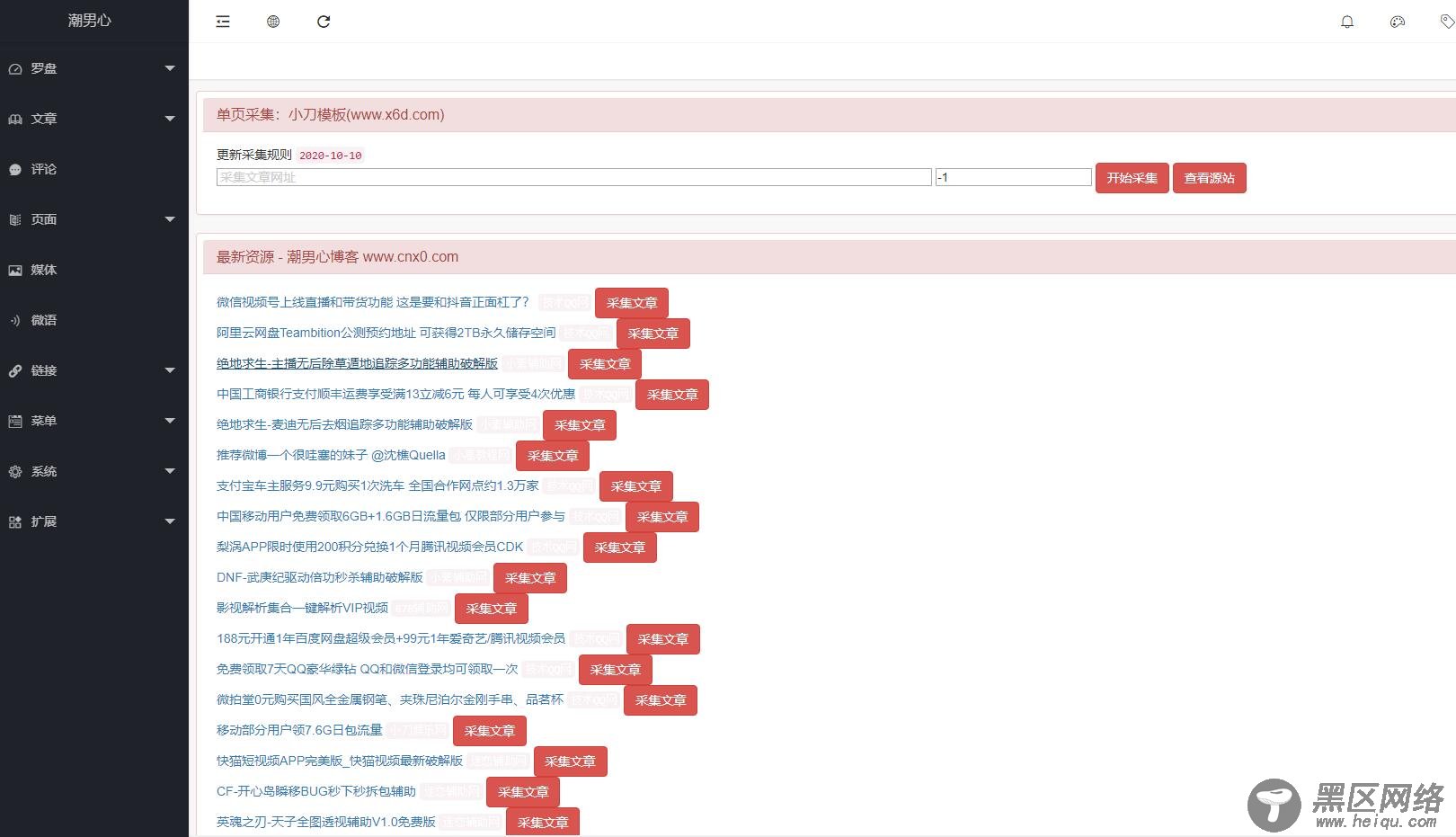Image resolution: width=1456 pixels, height=837 pixels.
Task: Click the 文章 book icon
Action: pos(15,119)
